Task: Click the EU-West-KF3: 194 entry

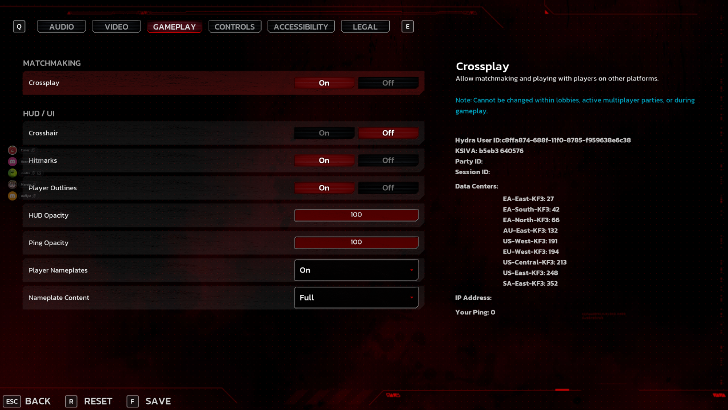Action: [x=531, y=252]
